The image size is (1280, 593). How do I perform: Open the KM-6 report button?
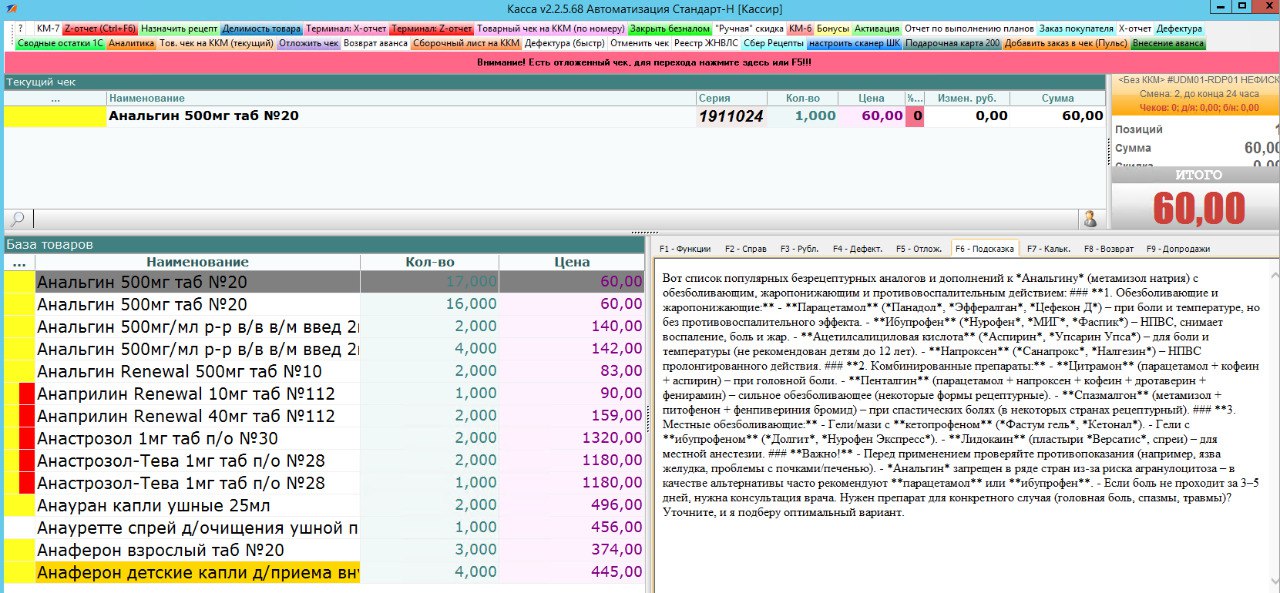point(800,29)
